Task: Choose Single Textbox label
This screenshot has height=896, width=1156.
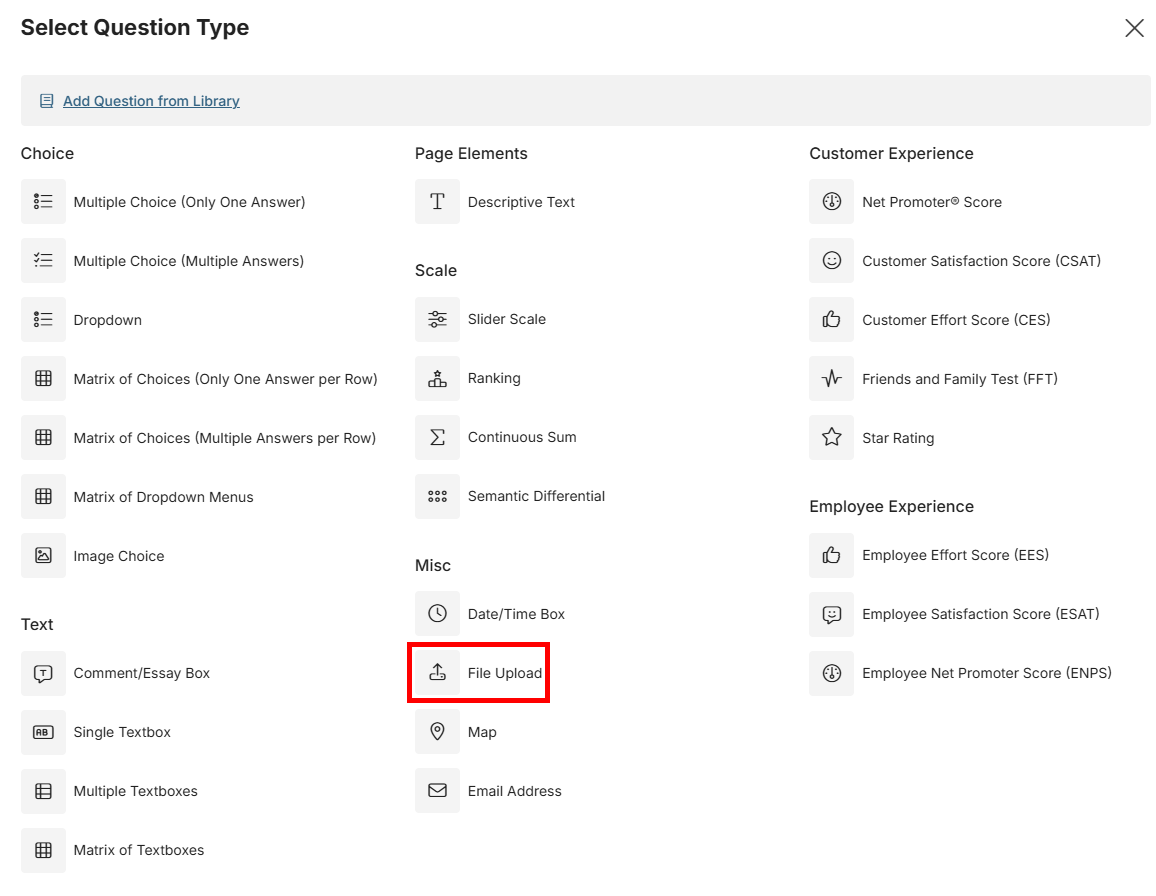Action: pyautogui.click(x=122, y=732)
